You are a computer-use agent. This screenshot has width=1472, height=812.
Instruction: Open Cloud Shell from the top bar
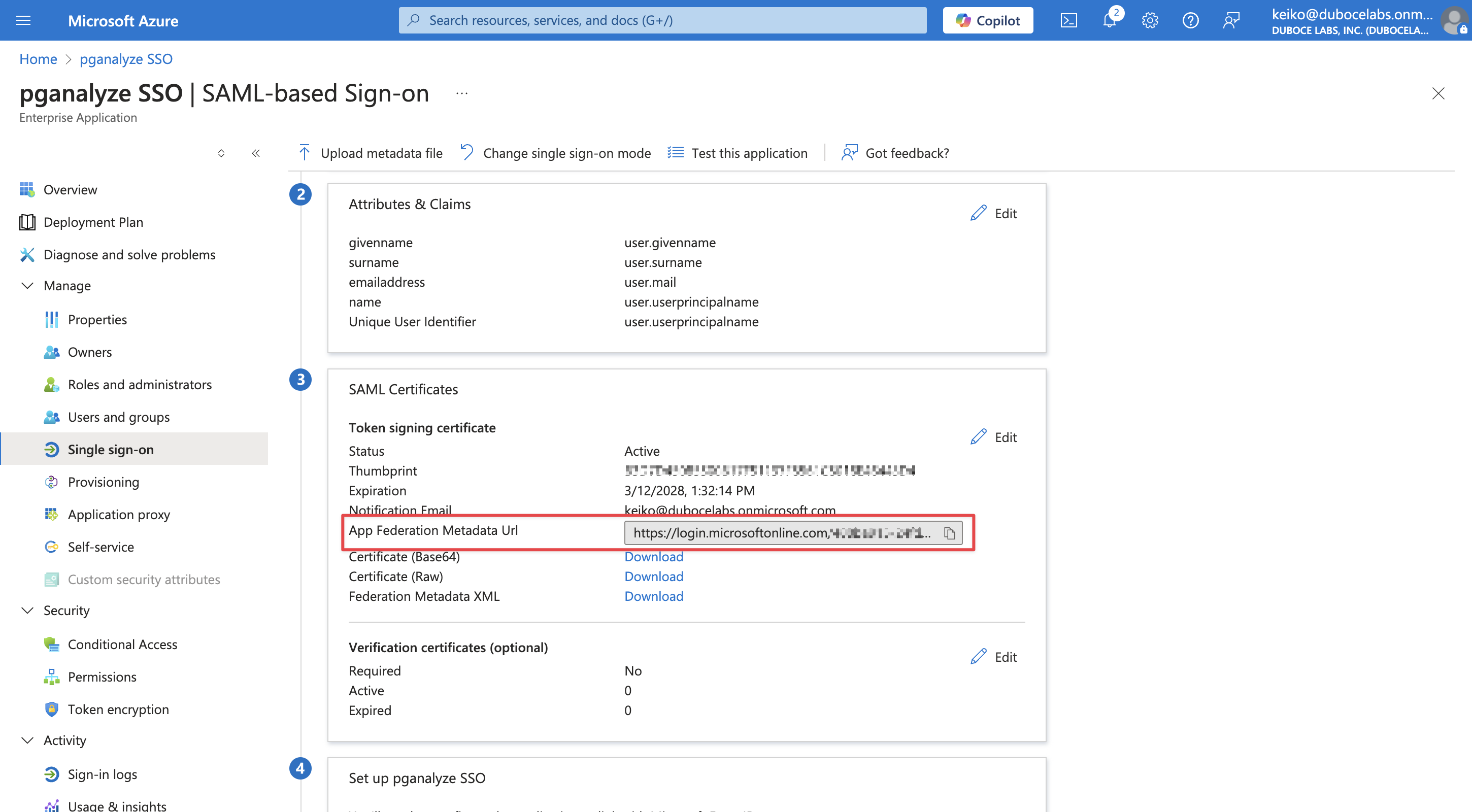tap(1068, 21)
